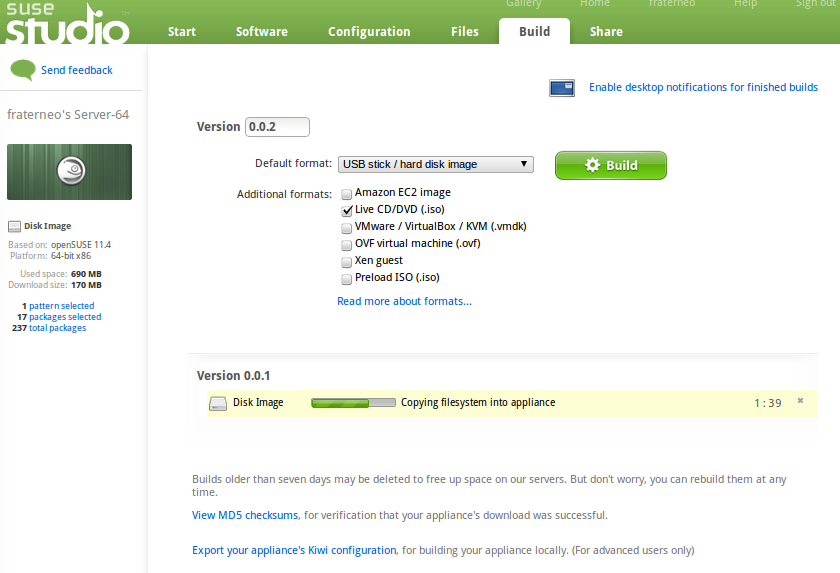Click the 690 MB used space value
This screenshot has width=840, height=573.
click(x=86, y=274)
